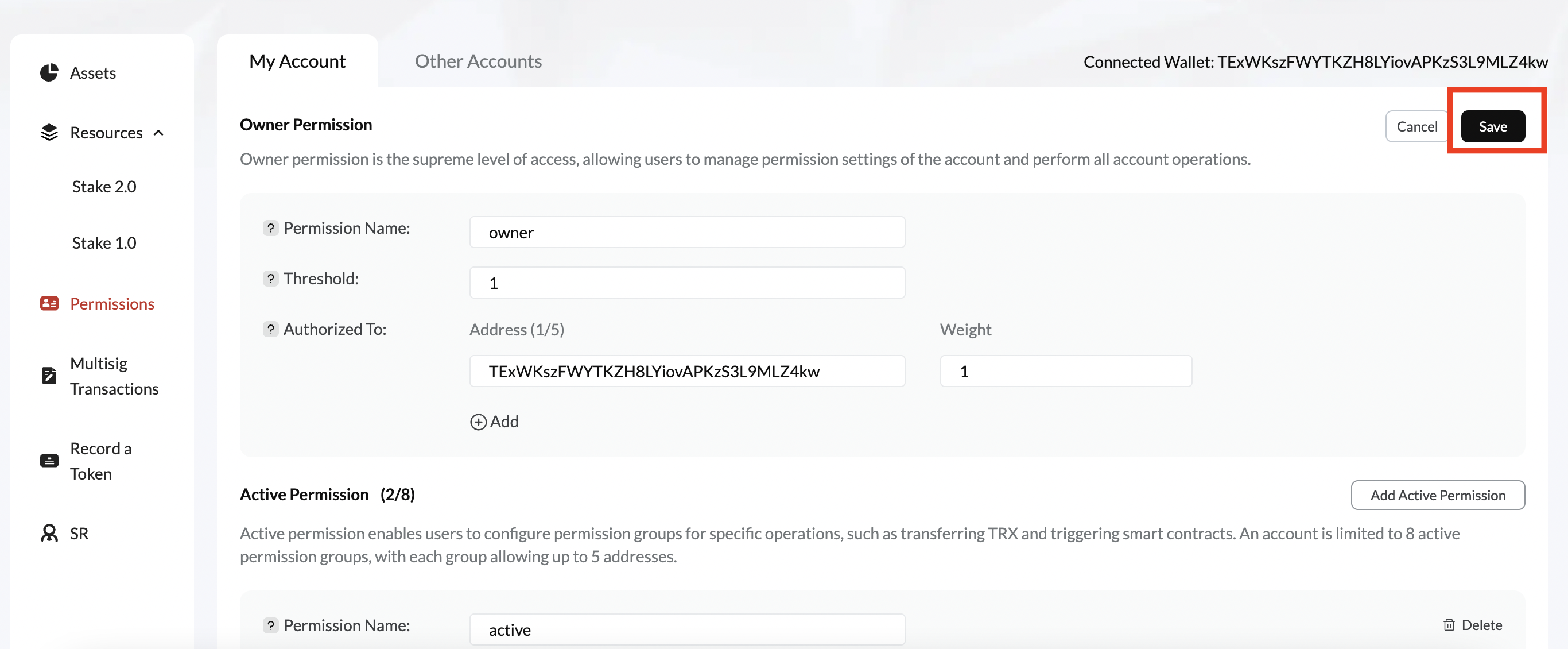Image resolution: width=1568 pixels, height=649 pixels.
Task: Select the My Account tab
Action: tap(297, 61)
